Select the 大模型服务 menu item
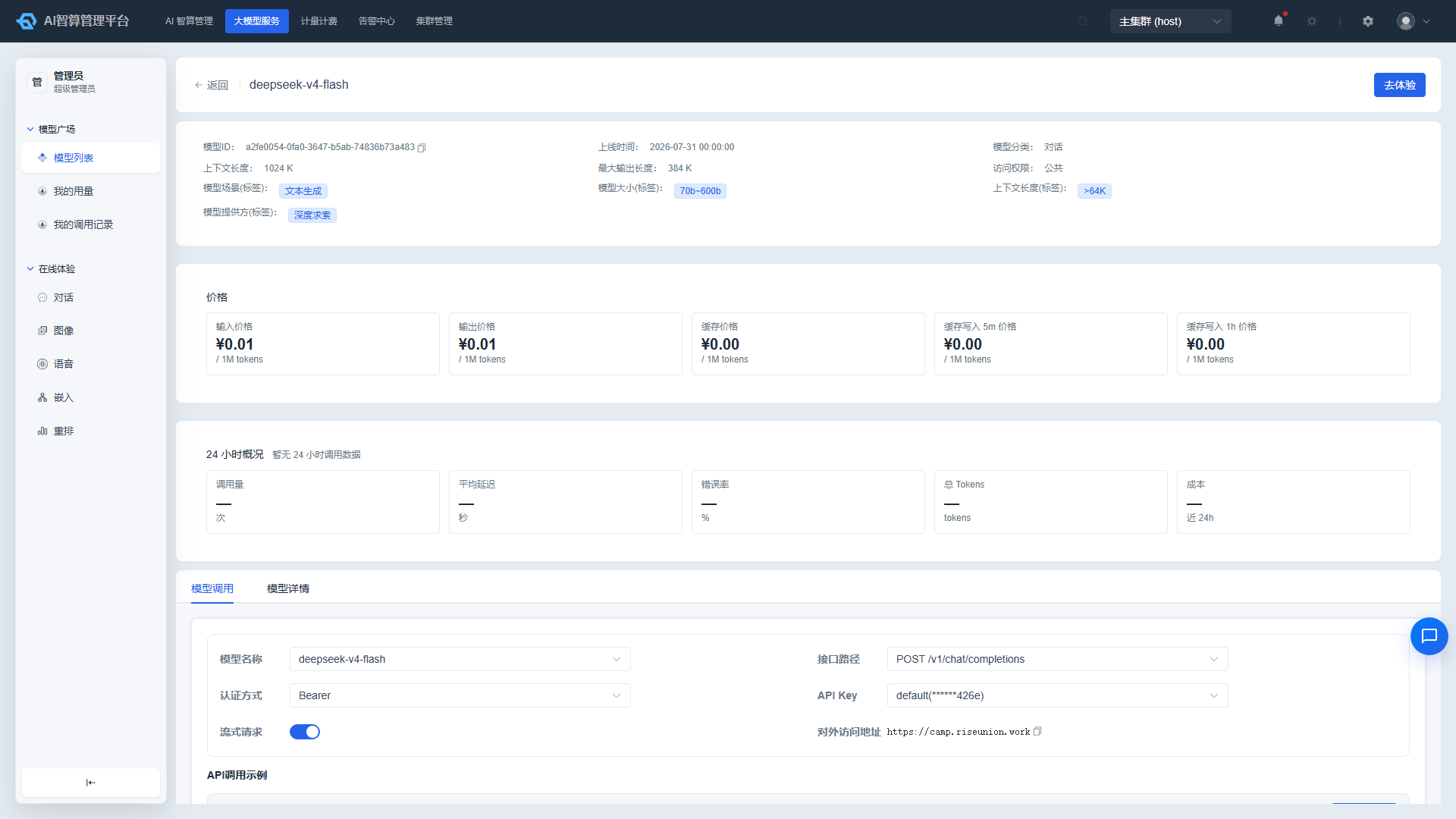 click(x=257, y=21)
